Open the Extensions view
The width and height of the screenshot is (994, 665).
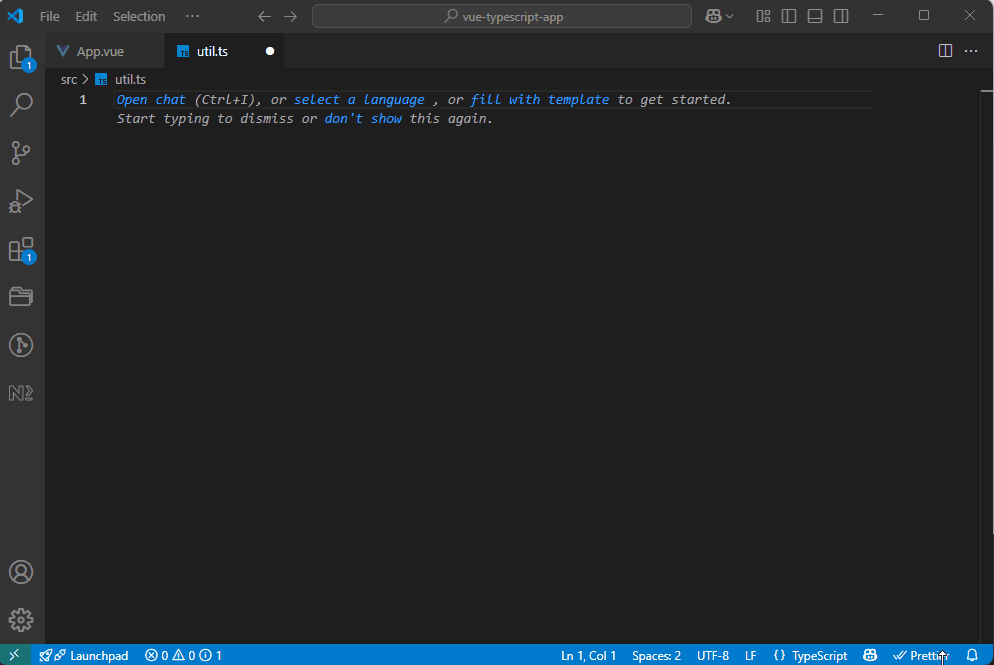click(x=21, y=249)
